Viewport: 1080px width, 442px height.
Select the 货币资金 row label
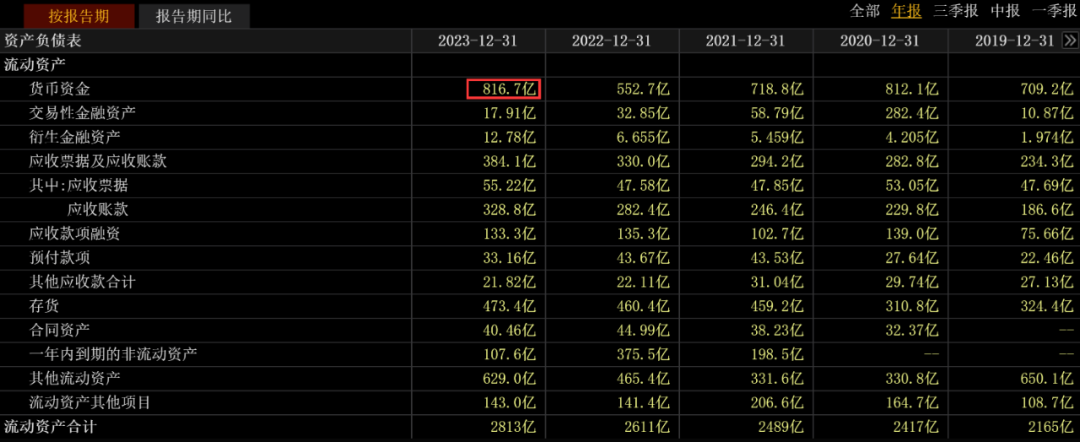click(60, 89)
